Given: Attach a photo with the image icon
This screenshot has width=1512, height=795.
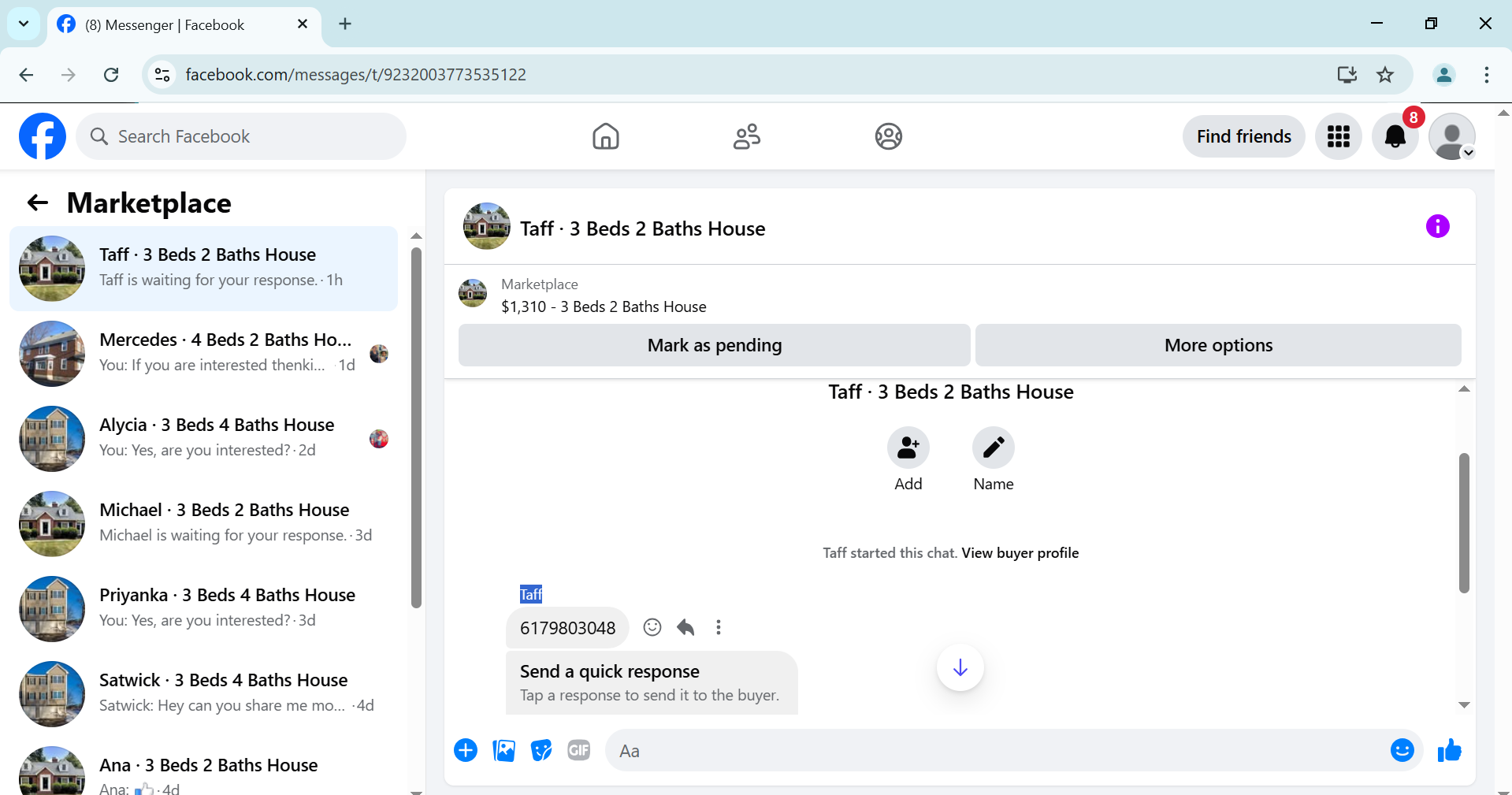Looking at the screenshot, I should [x=503, y=750].
